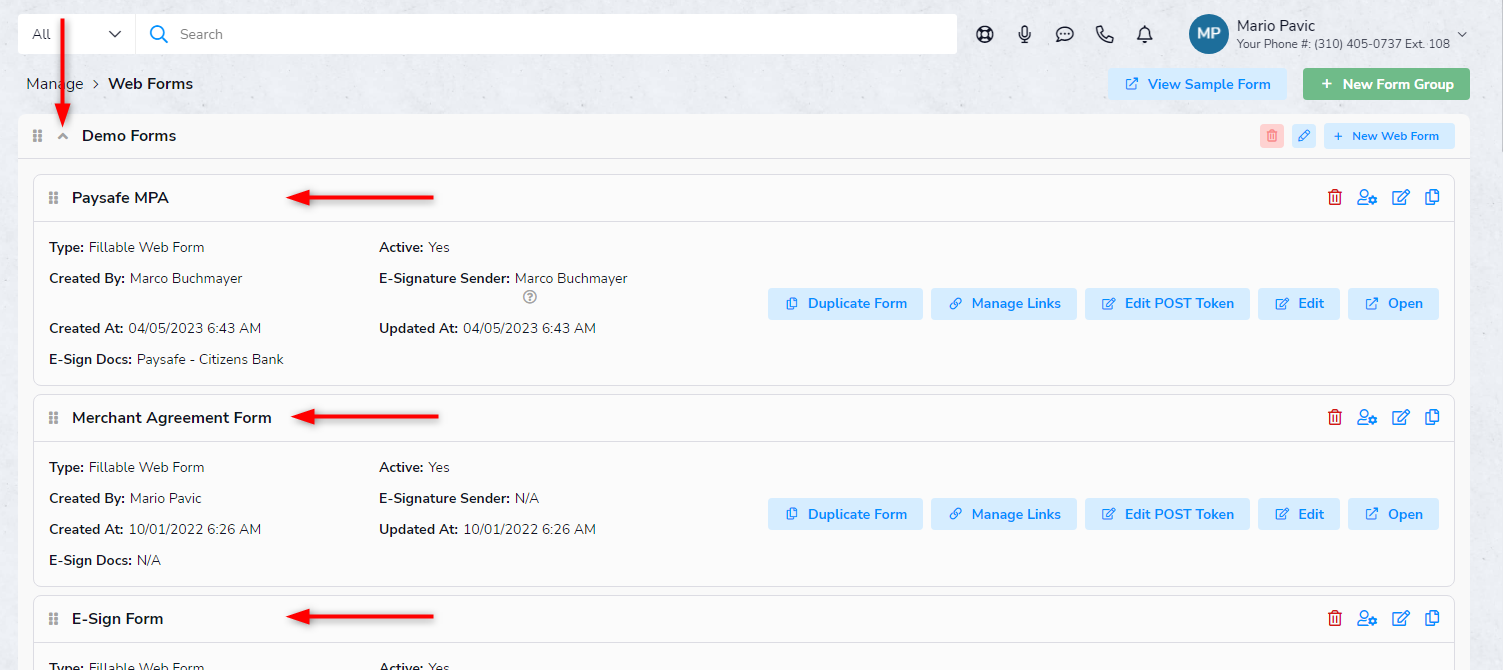Click Open button for Merchant Agreement Form
1503x670 pixels.
pyautogui.click(x=1393, y=514)
